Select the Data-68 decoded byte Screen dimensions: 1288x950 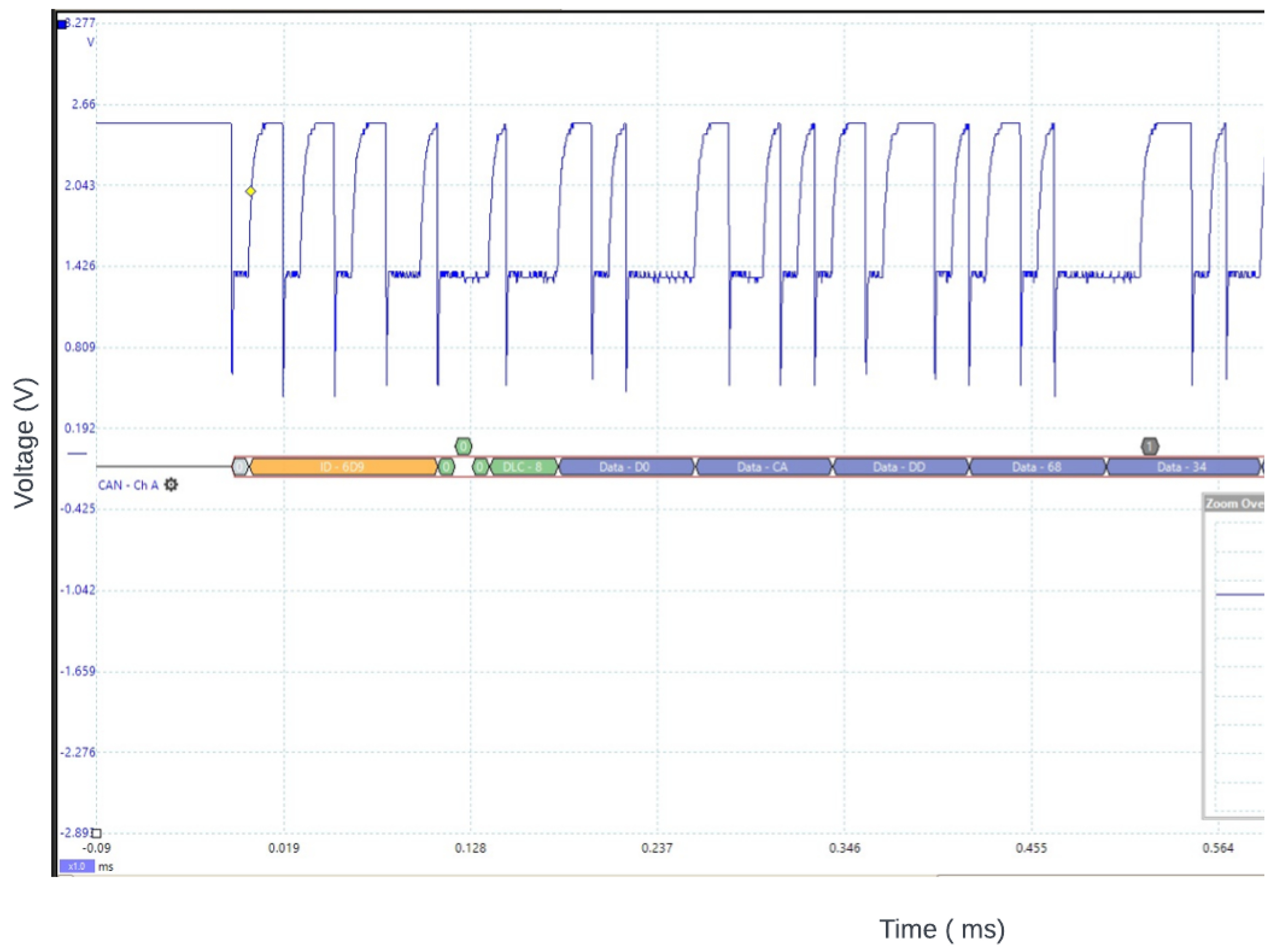click(x=1037, y=467)
